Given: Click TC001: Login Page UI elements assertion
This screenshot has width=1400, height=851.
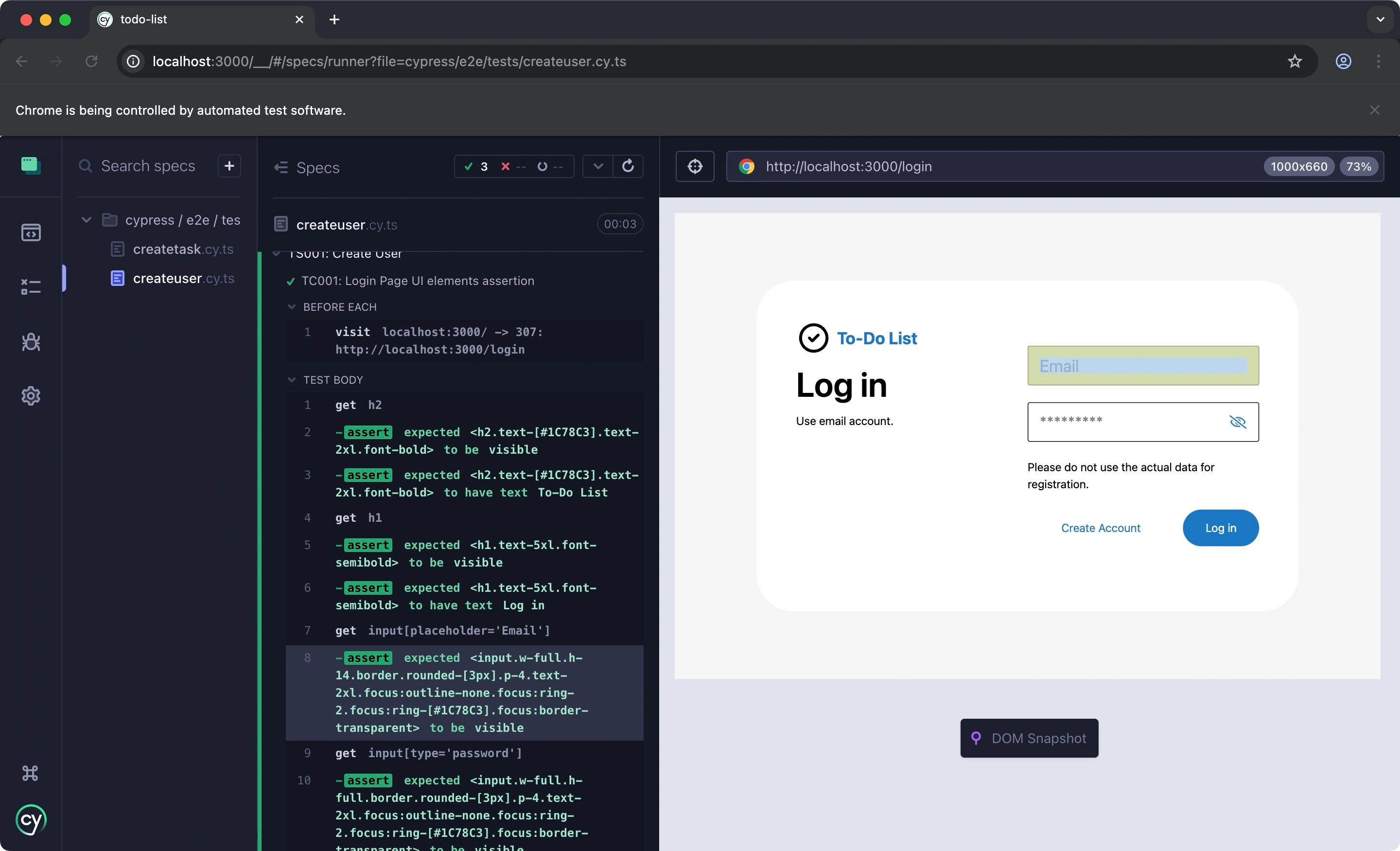Looking at the screenshot, I should pyautogui.click(x=418, y=281).
